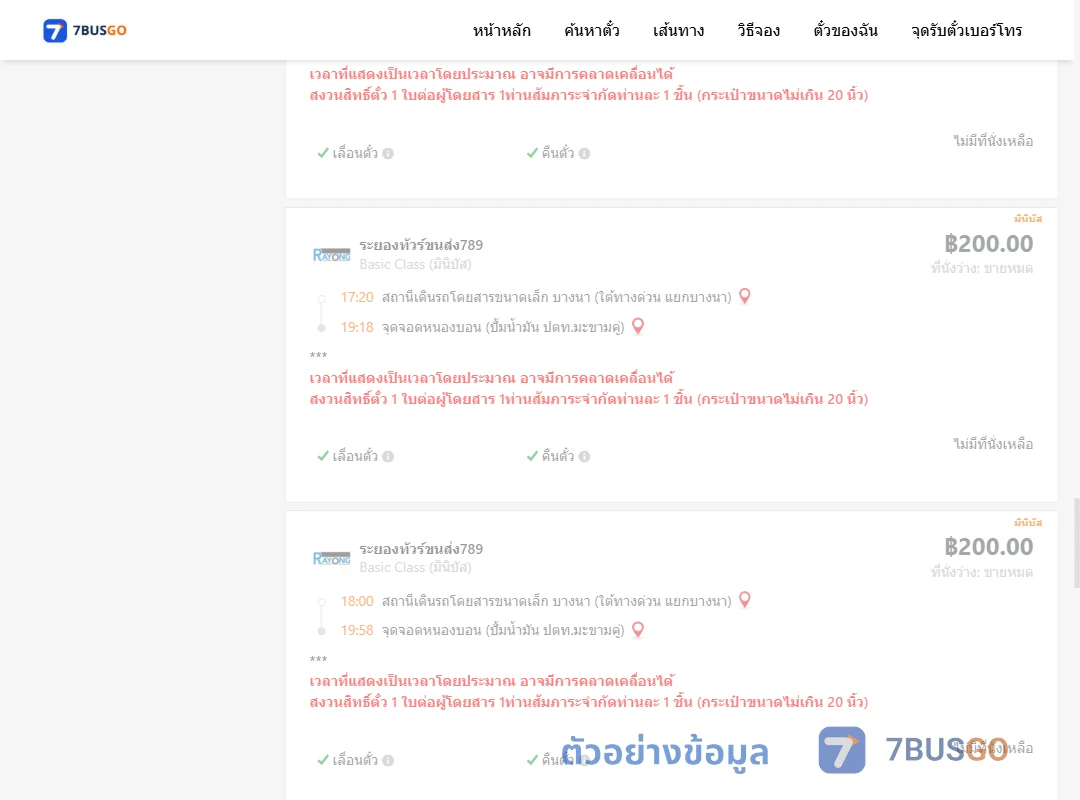Click map pin for 18:00 บางนา departure
The image size is (1080, 800).
[x=745, y=599]
